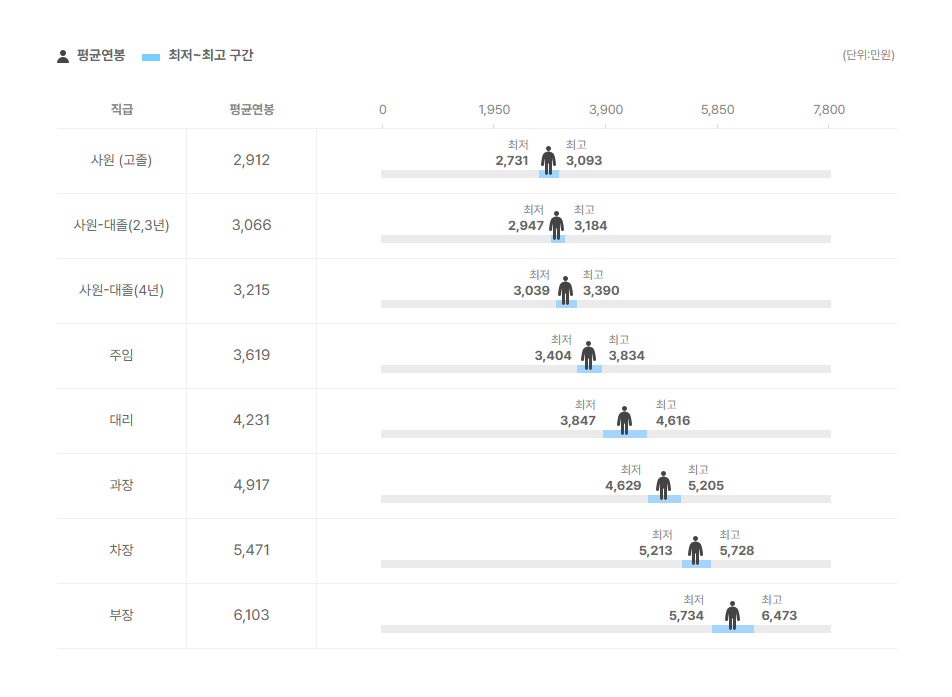The width and height of the screenshot is (952, 697).
Task: Click the 과장 row label
Action: 121,485
